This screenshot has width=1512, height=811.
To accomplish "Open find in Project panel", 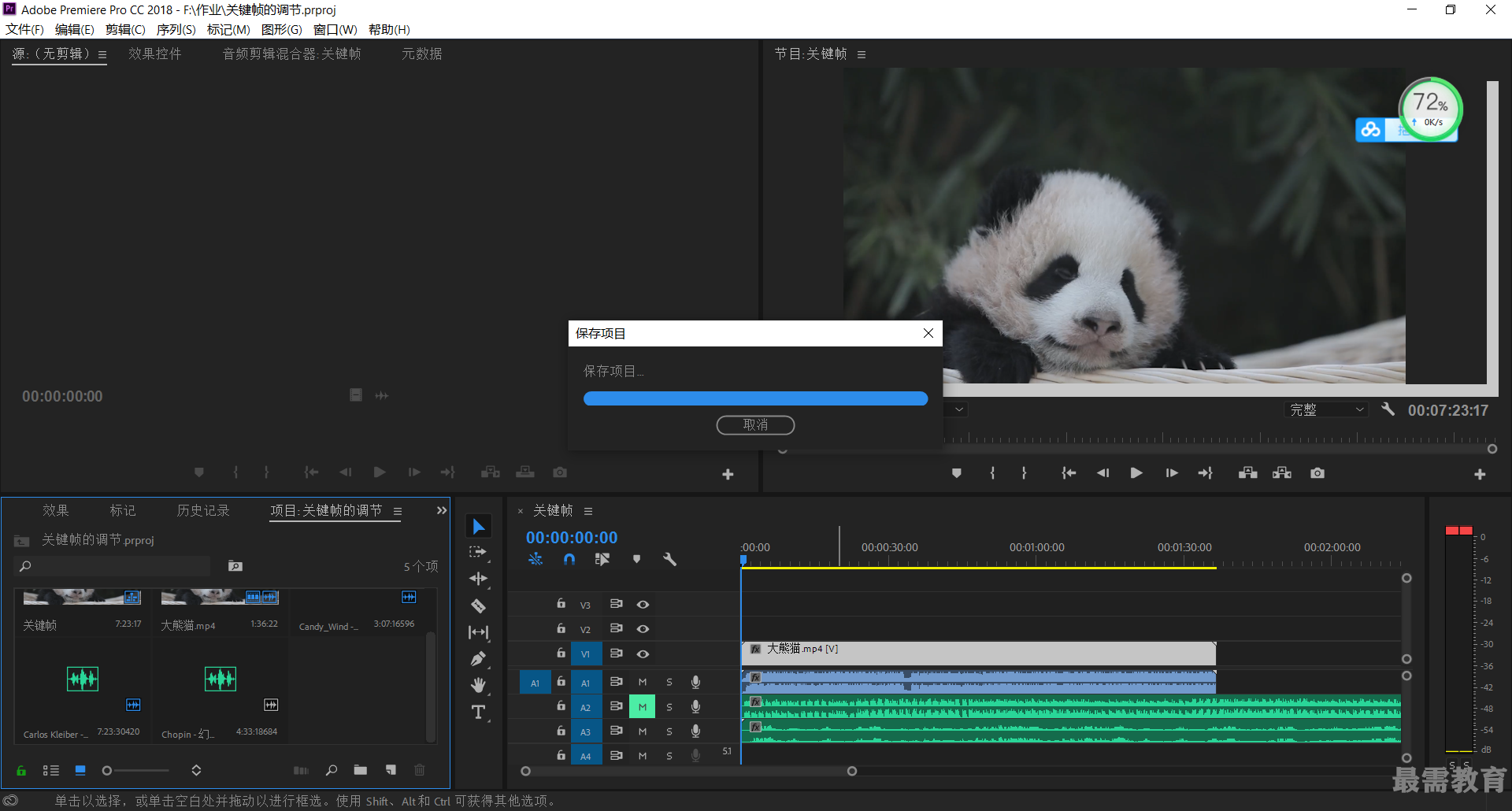I will point(332,770).
